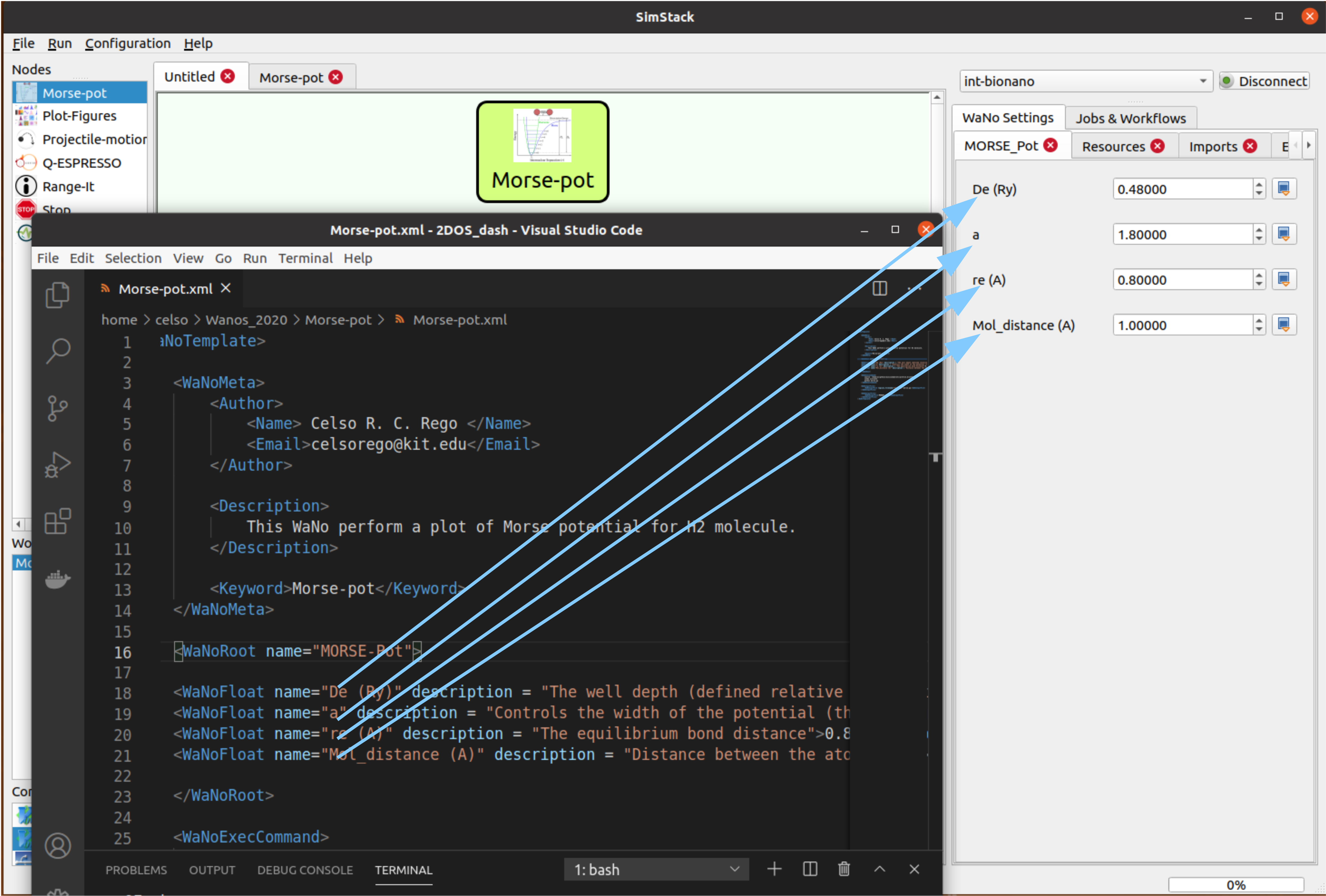Click the import icon next to De (Ry)
Image resolution: width=1326 pixels, height=896 pixels.
(1284, 189)
